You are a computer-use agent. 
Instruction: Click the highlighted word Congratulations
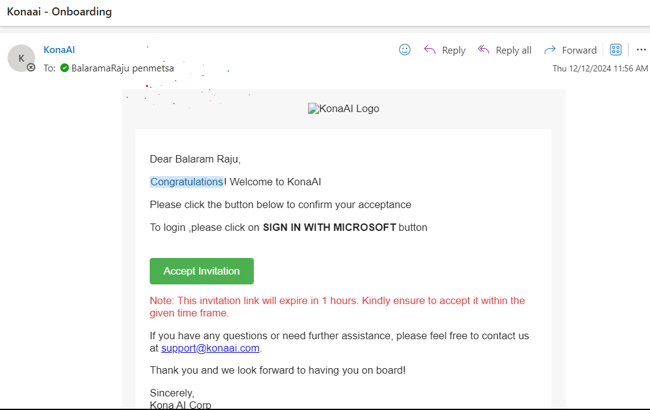click(187, 182)
